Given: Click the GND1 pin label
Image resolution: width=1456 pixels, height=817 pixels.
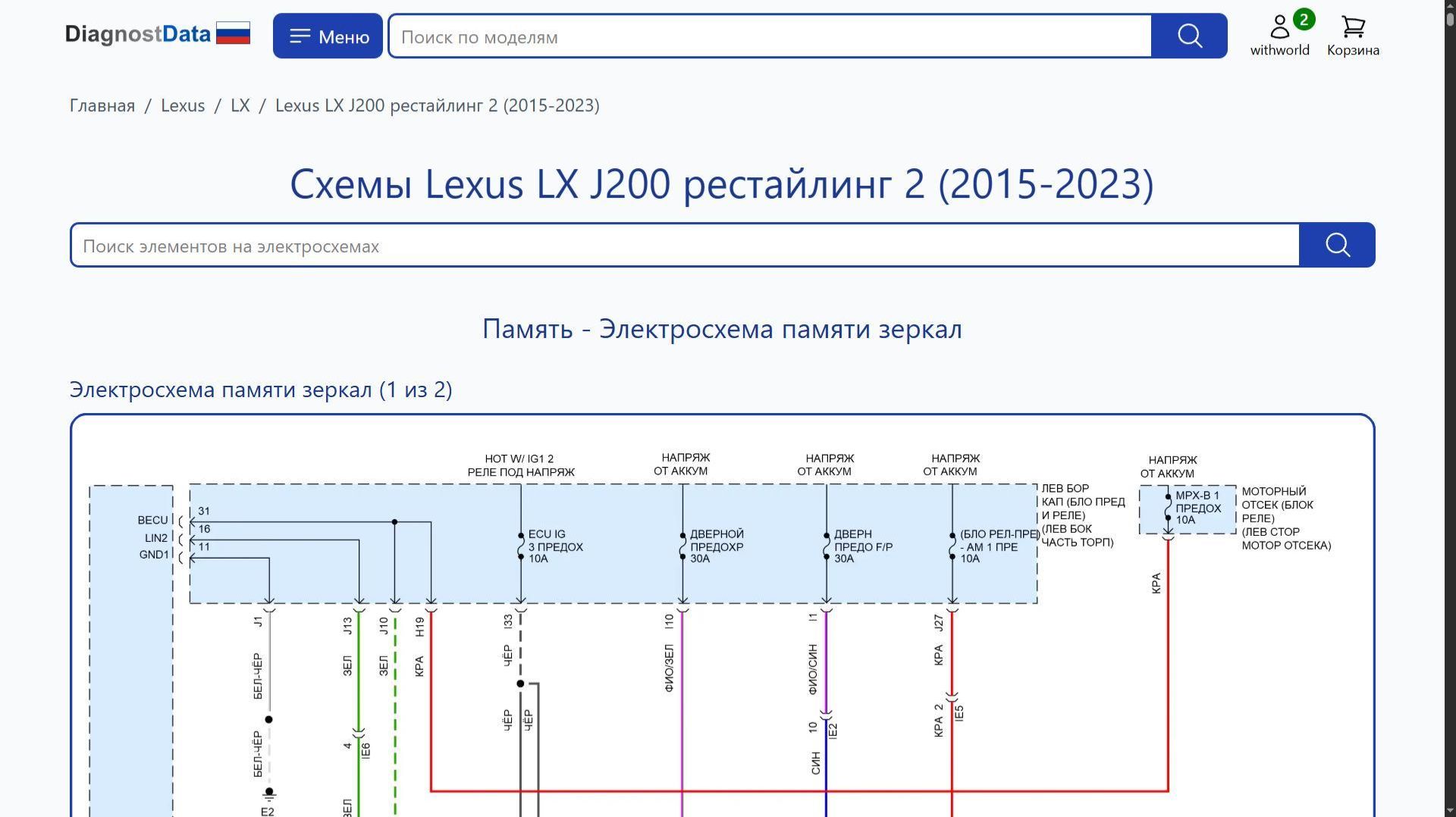Looking at the screenshot, I should pos(154,555).
